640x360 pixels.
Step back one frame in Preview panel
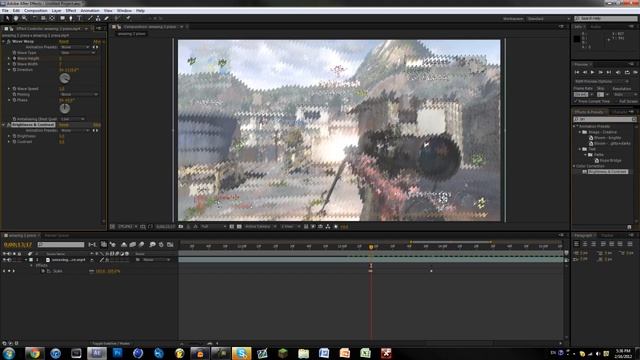tap(585, 72)
